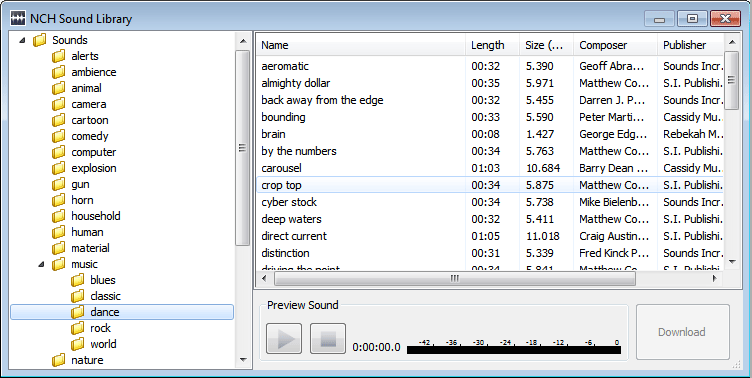752x378 pixels.
Task: Sort list by Length column
Action: click(x=492, y=45)
